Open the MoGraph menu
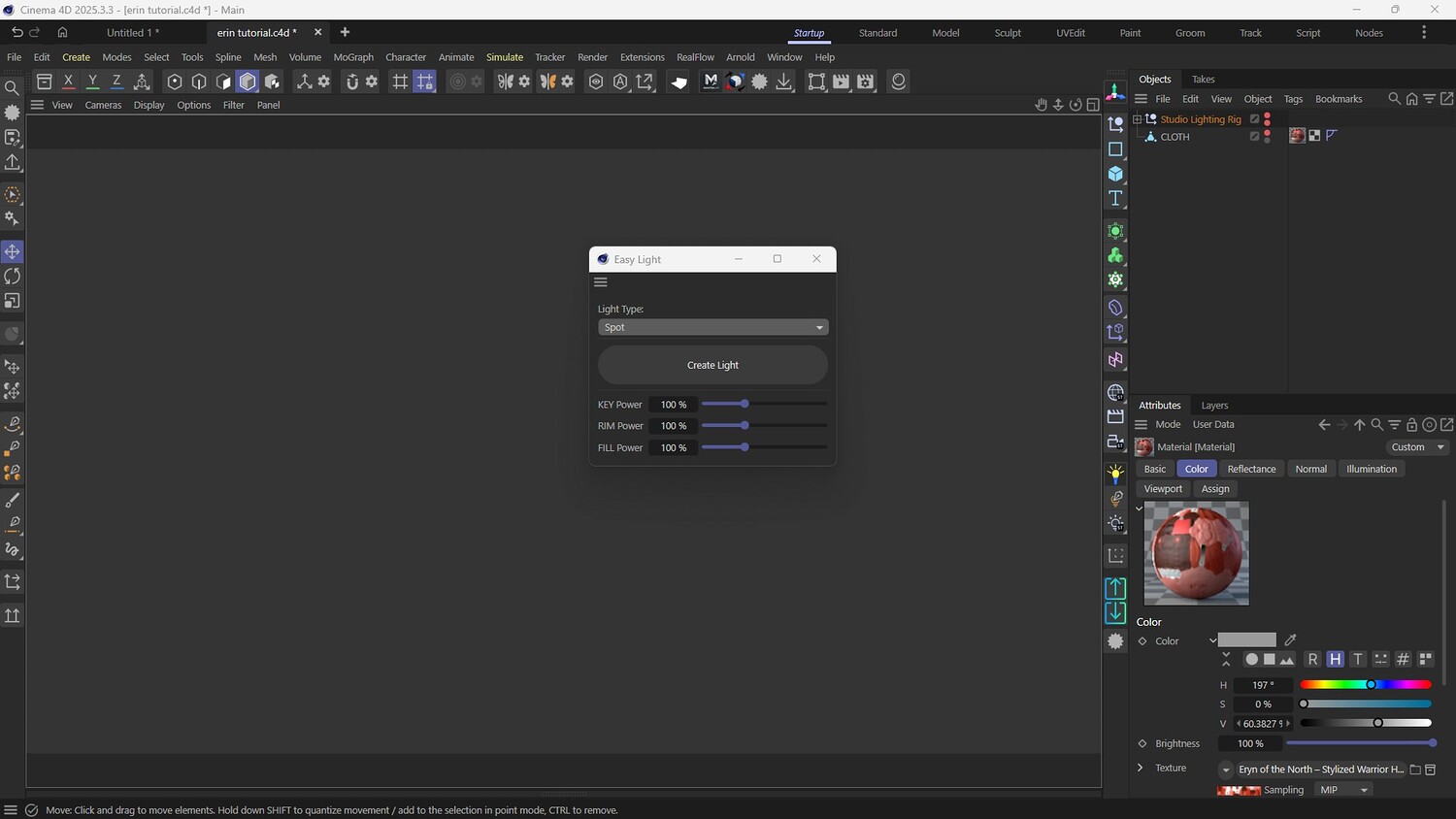The height and width of the screenshot is (819, 1456). [x=353, y=57]
